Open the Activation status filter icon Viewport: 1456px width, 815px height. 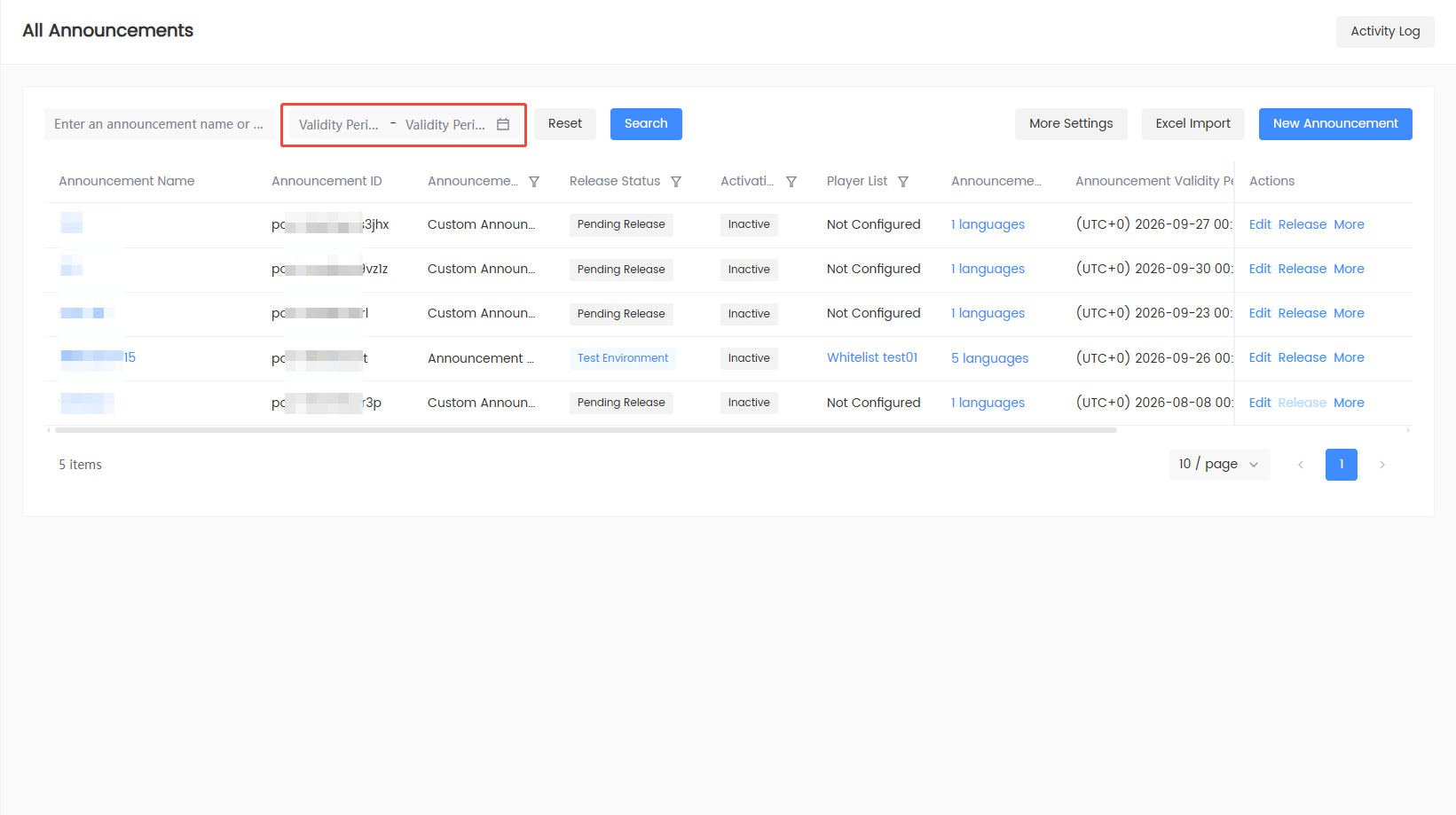click(x=791, y=182)
